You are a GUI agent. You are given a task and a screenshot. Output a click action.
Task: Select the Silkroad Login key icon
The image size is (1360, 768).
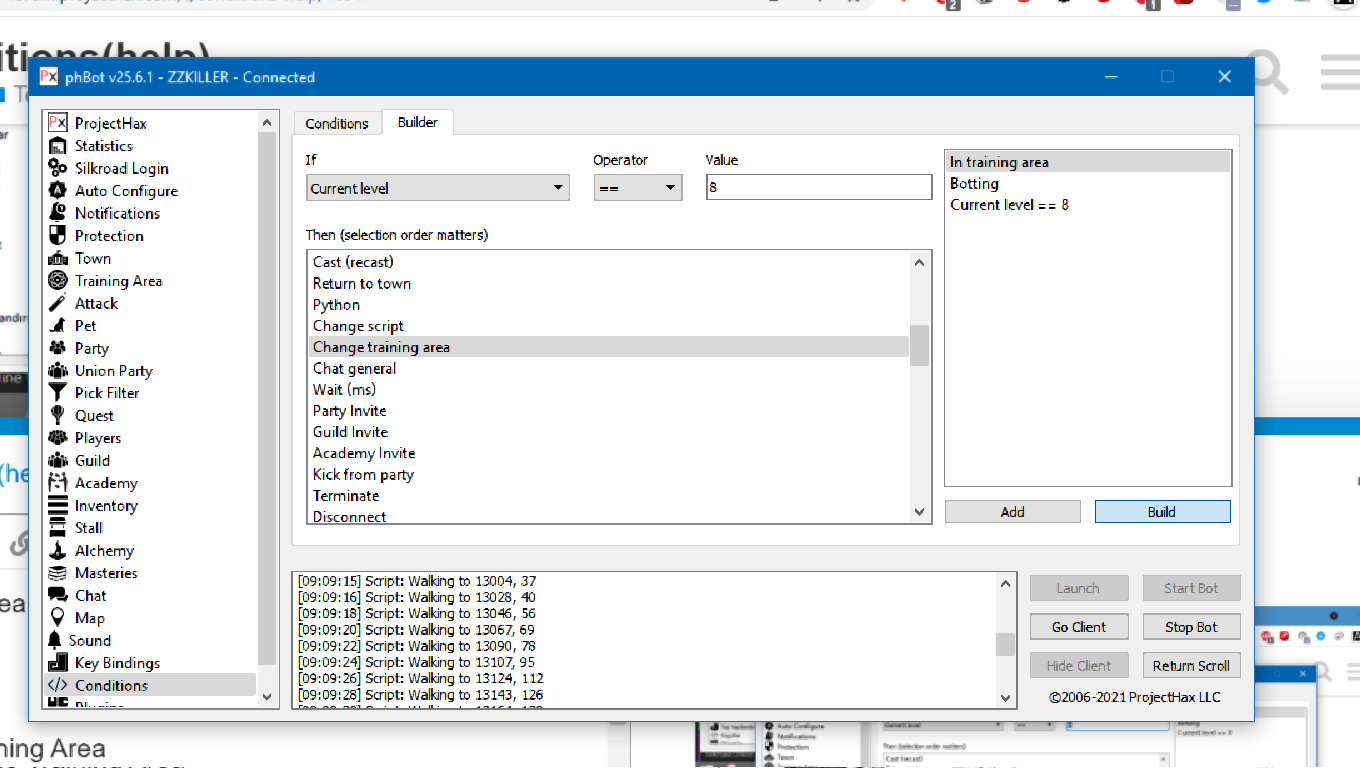tap(58, 168)
